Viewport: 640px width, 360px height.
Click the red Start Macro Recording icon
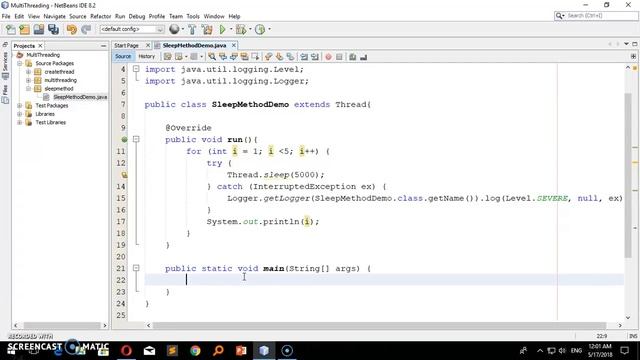(329, 57)
